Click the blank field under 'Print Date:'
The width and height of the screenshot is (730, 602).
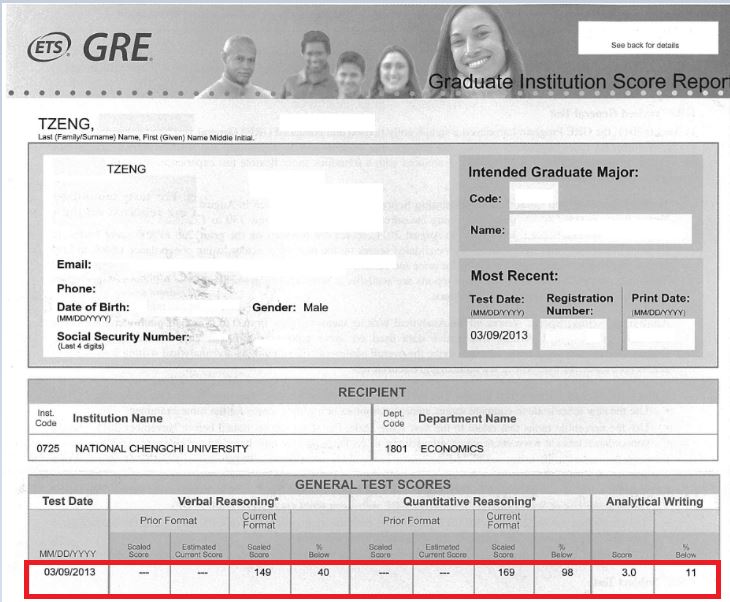661,334
